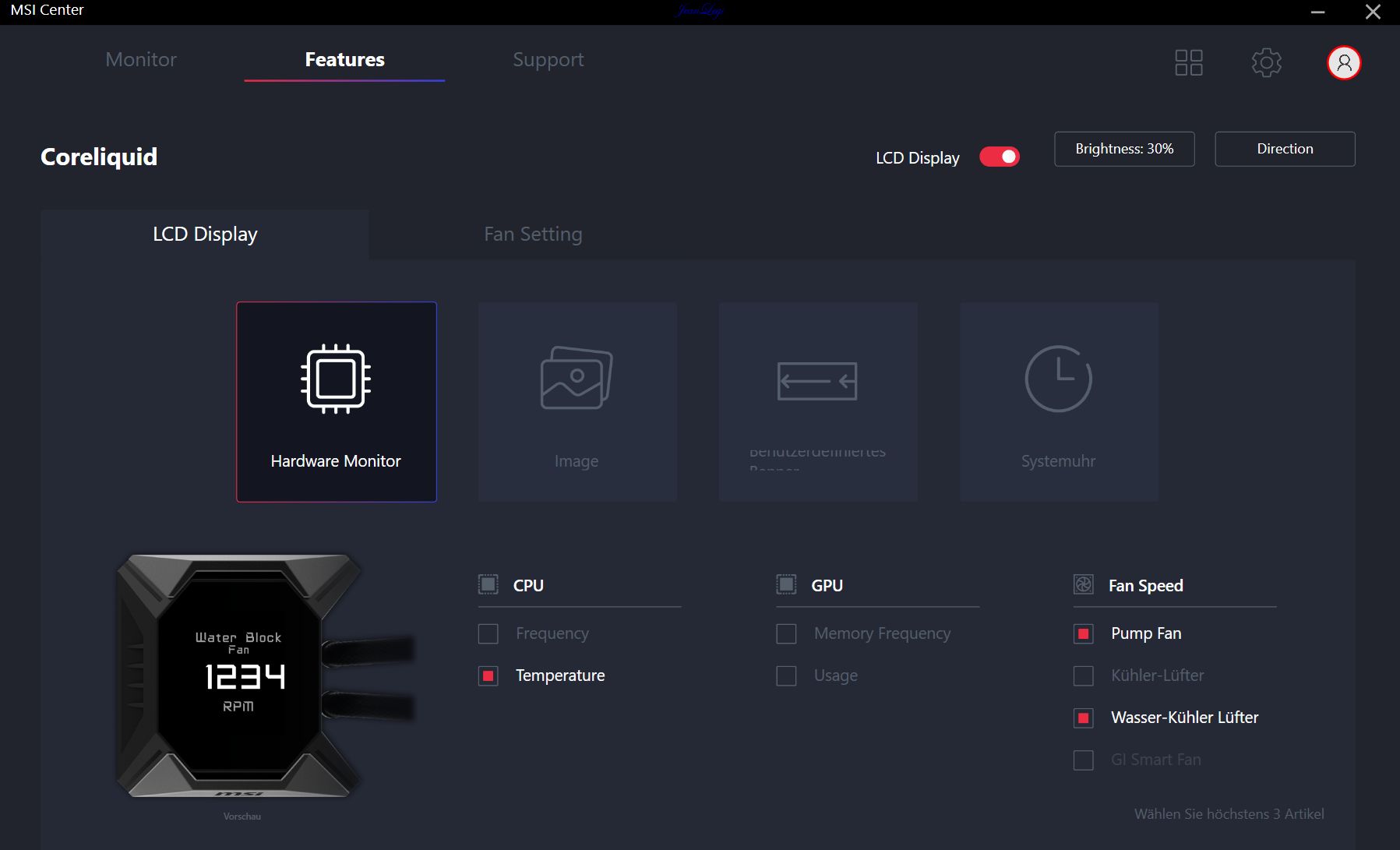Image resolution: width=1400 pixels, height=850 pixels.
Task: Toggle the LCD Display switch off
Action: 1000,157
